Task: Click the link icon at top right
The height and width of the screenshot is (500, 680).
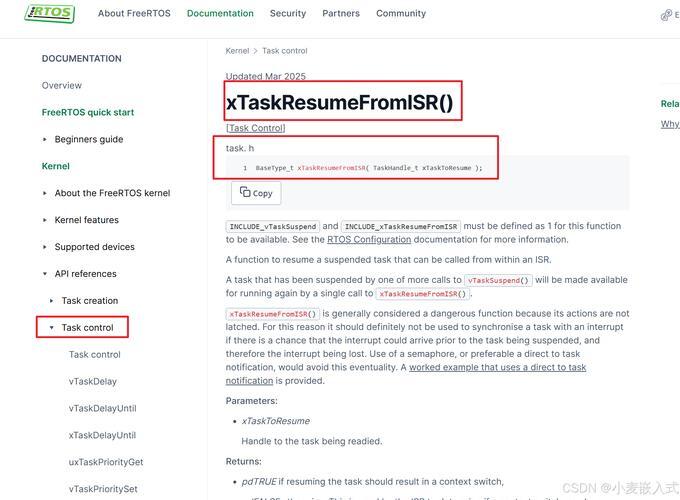Action: tap(666, 16)
